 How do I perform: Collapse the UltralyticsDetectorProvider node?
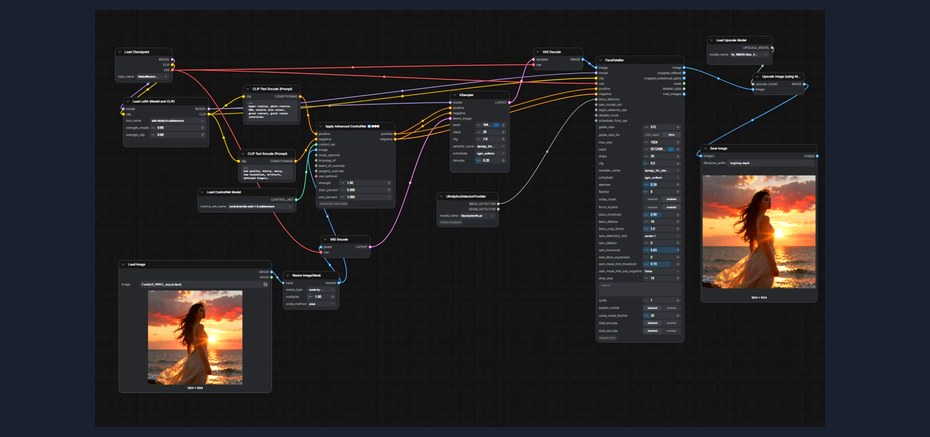coord(441,196)
